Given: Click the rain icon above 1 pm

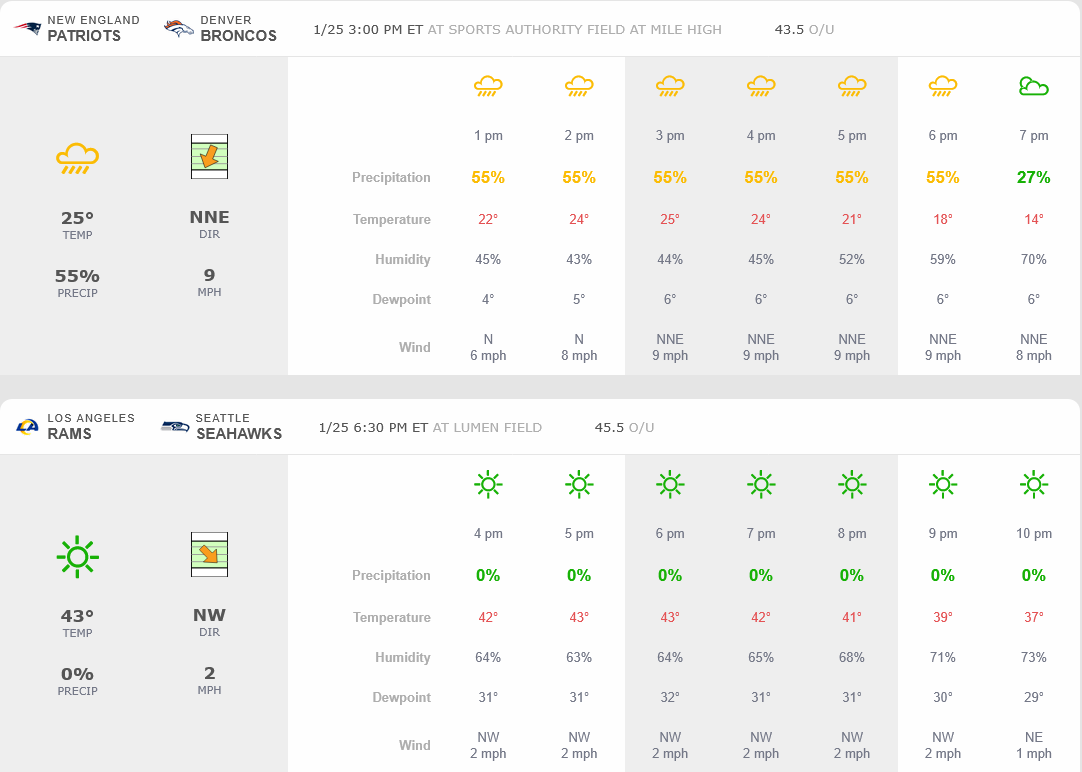Looking at the screenshot, I should click(488, 87).
